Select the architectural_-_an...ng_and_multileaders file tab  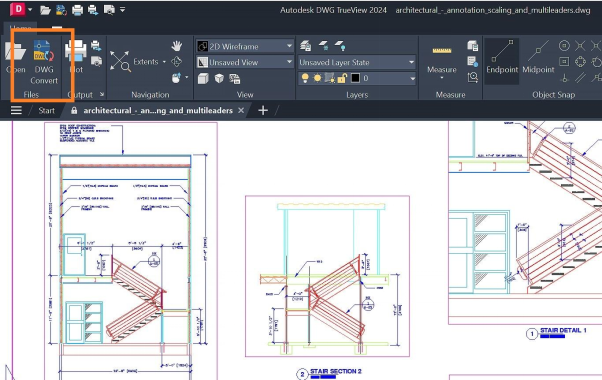[x=158, y=111]
